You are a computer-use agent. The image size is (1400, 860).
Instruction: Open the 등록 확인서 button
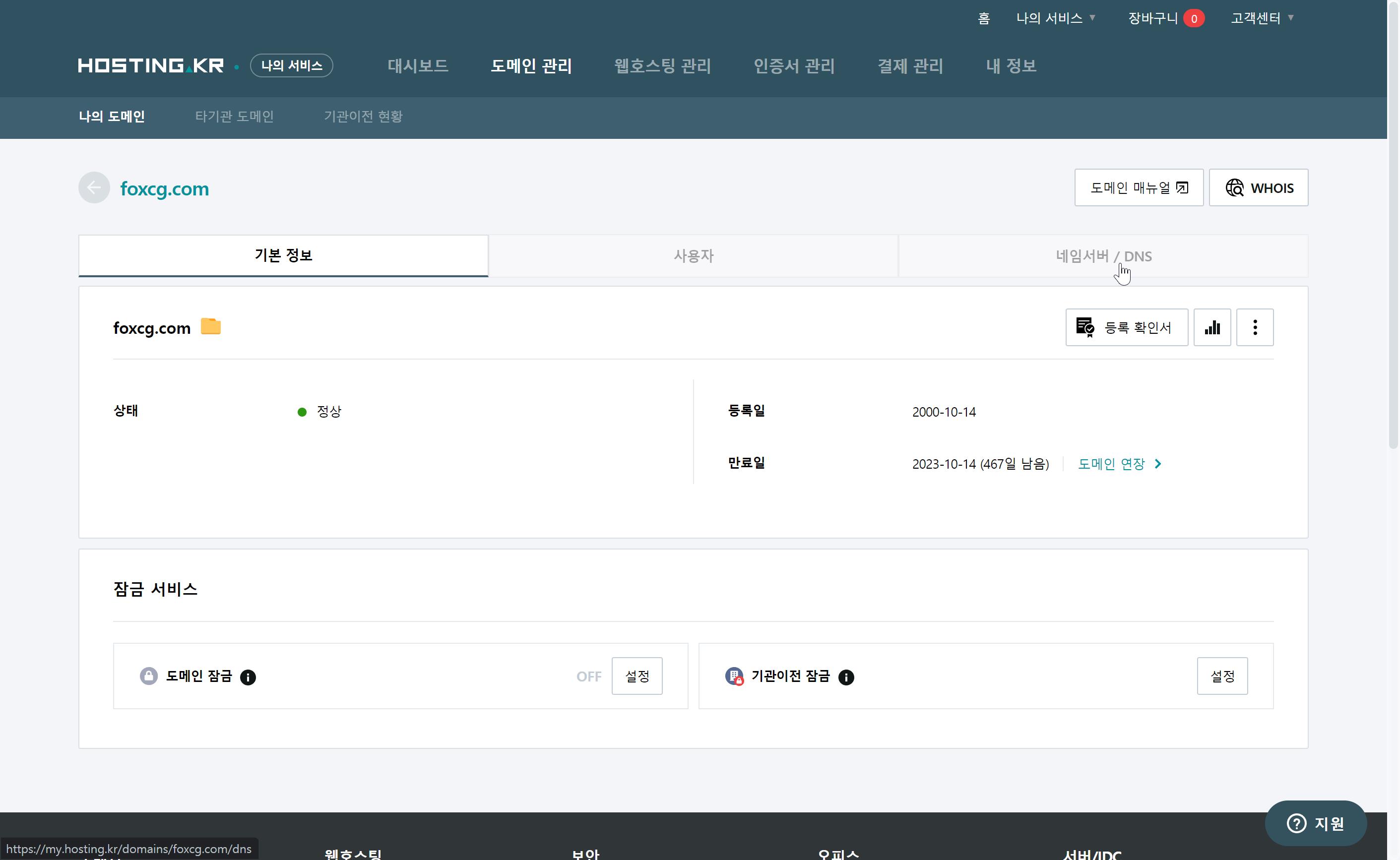[1126, 328]
